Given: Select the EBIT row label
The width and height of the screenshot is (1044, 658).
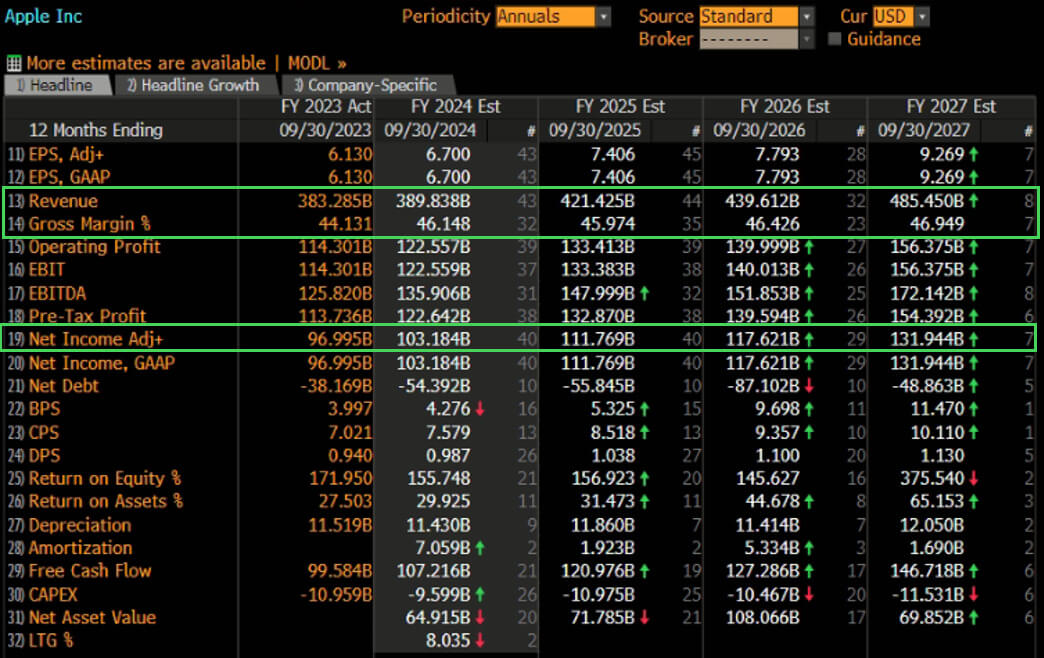Looking at the screenshot, I should [47, 270].
